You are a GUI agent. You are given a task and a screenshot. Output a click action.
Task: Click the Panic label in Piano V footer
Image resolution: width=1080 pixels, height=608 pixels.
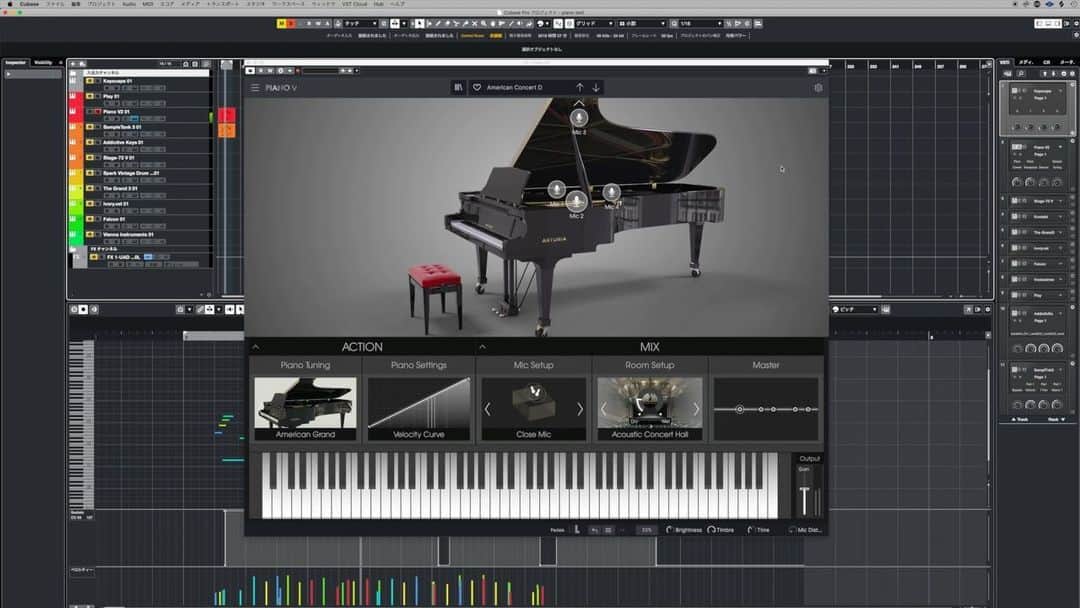(557, 530)
